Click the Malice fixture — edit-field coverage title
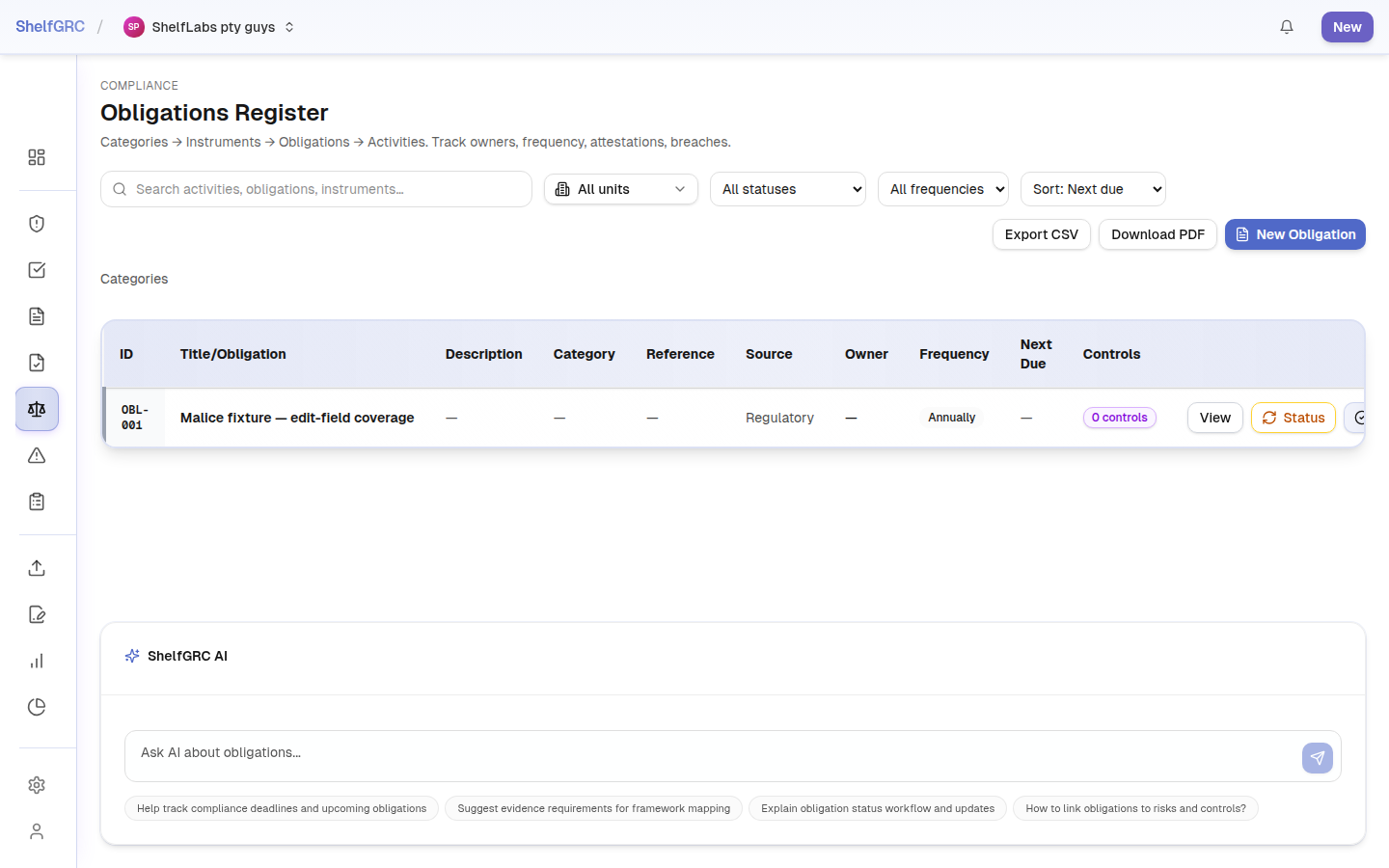 297,418
